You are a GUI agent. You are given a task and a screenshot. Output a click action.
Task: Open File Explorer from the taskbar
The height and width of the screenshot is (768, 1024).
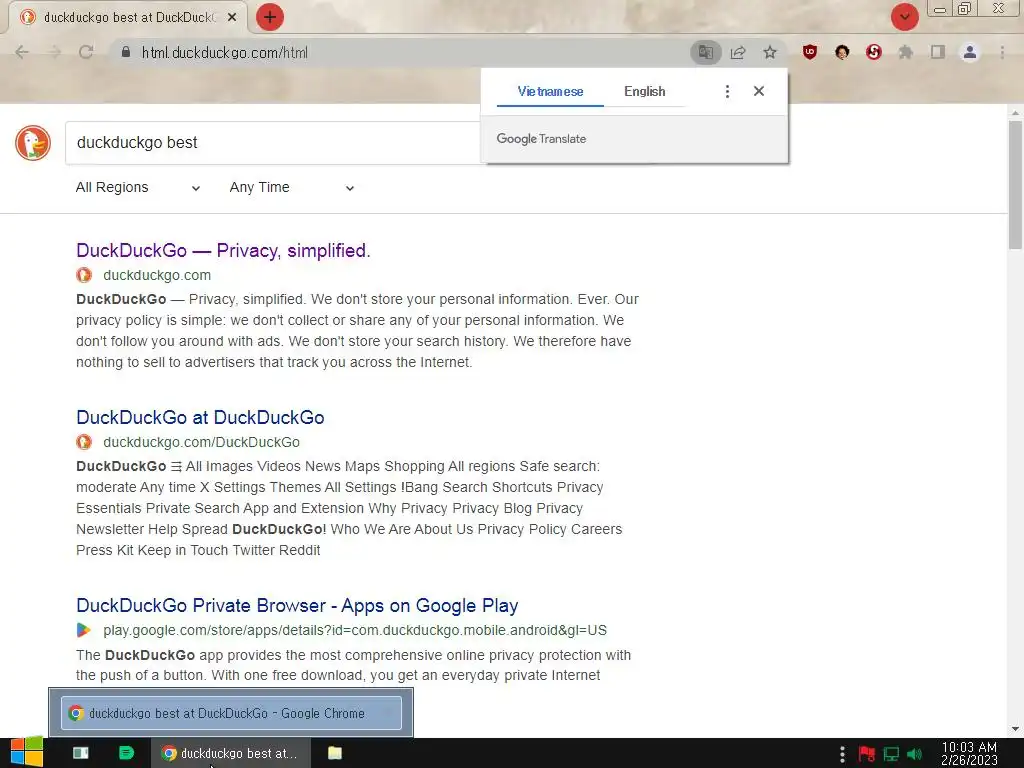point(335,753)
